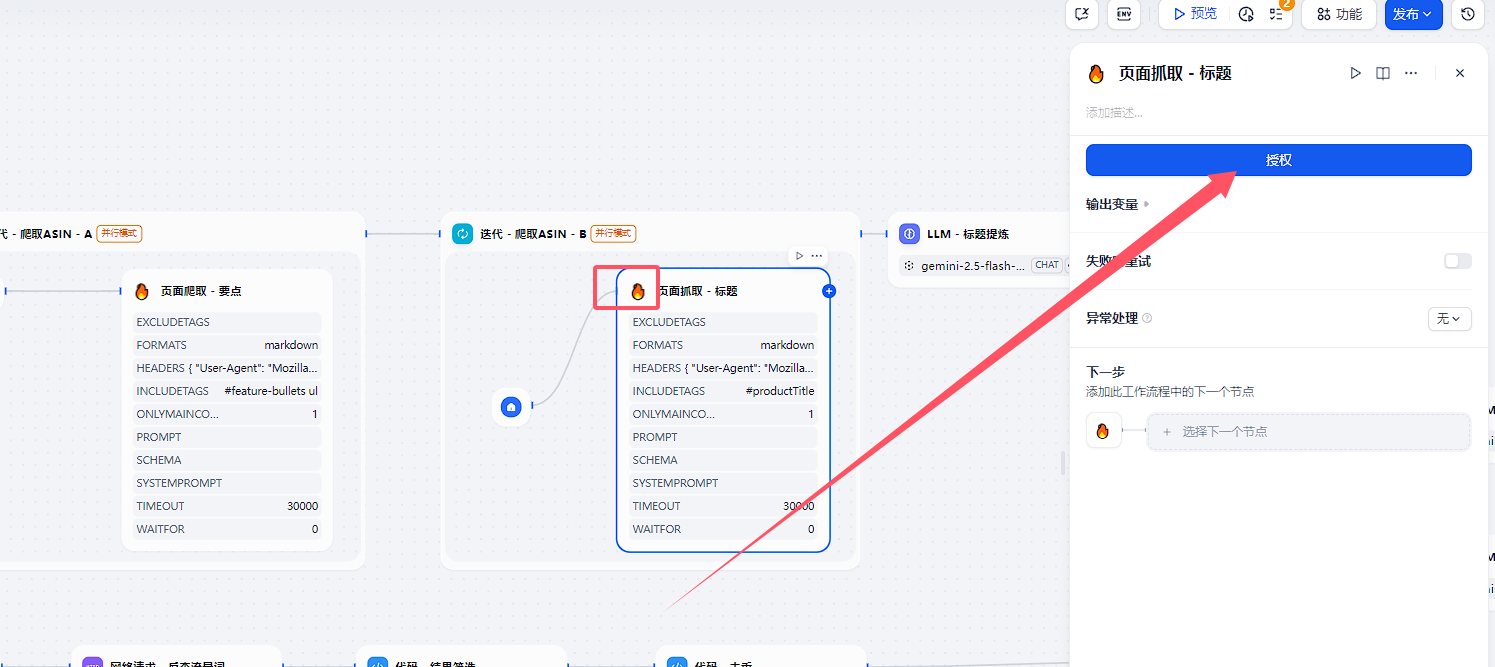
Task: Select the 页面爬取 - 要点 node title
Action: point(201,291)
